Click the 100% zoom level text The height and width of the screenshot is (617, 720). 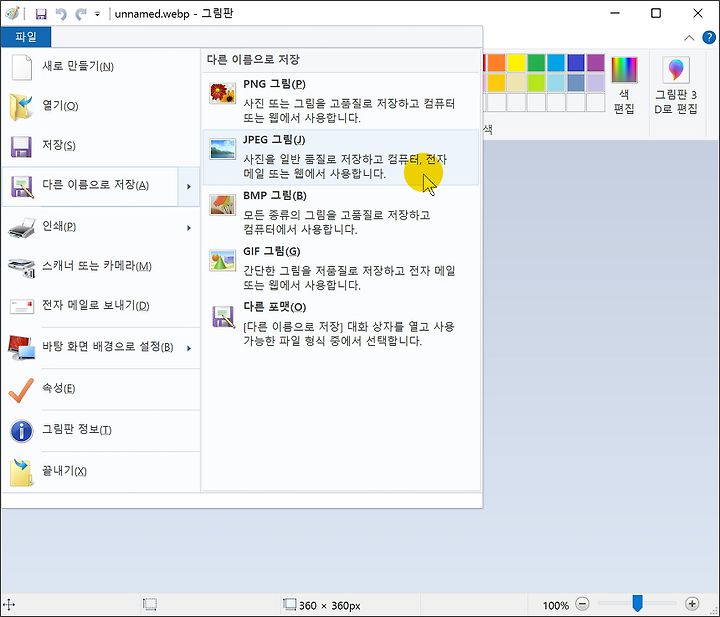tap(556, 605)
